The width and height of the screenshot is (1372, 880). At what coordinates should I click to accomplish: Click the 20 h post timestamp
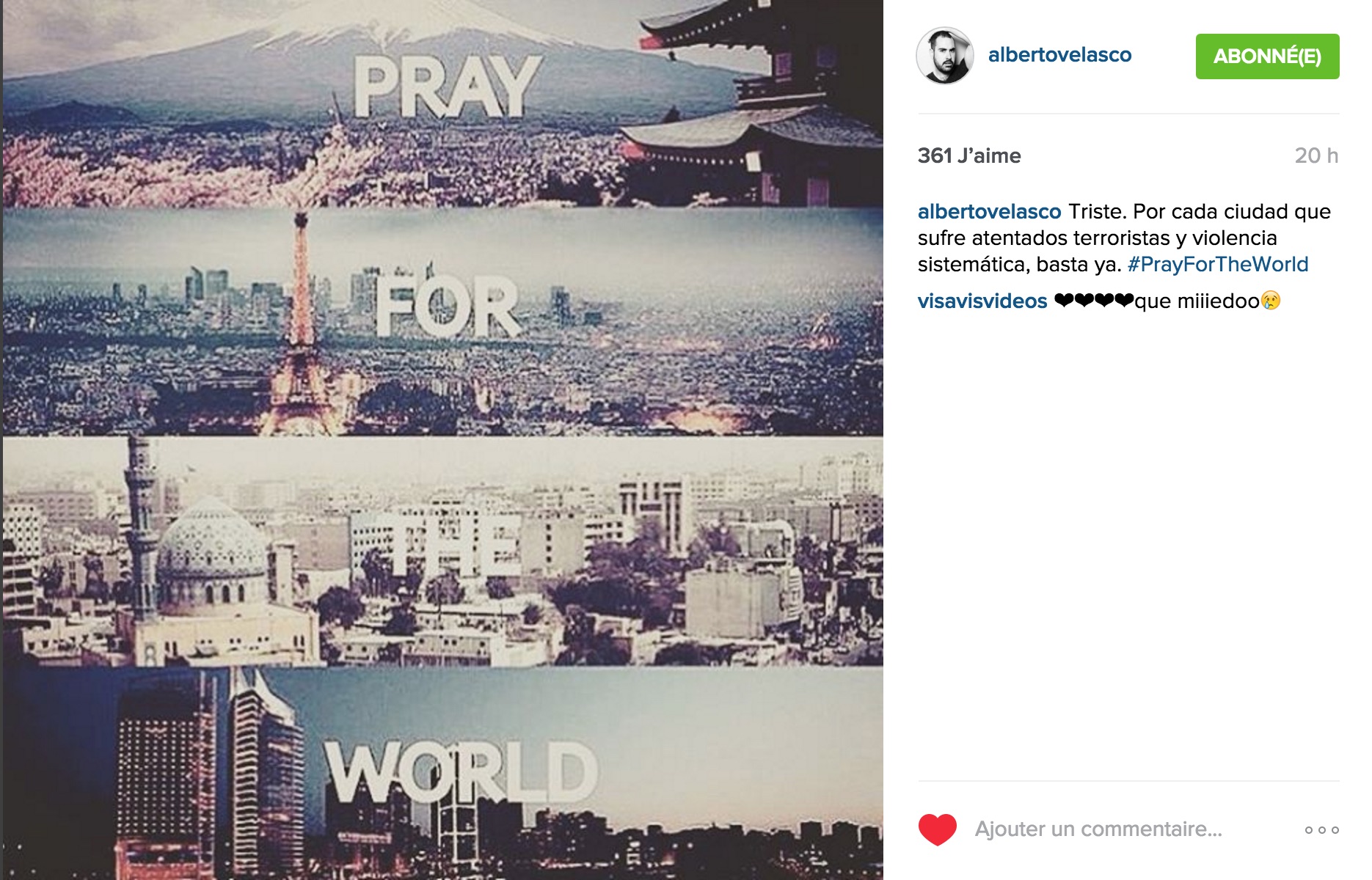point(1316,155)
